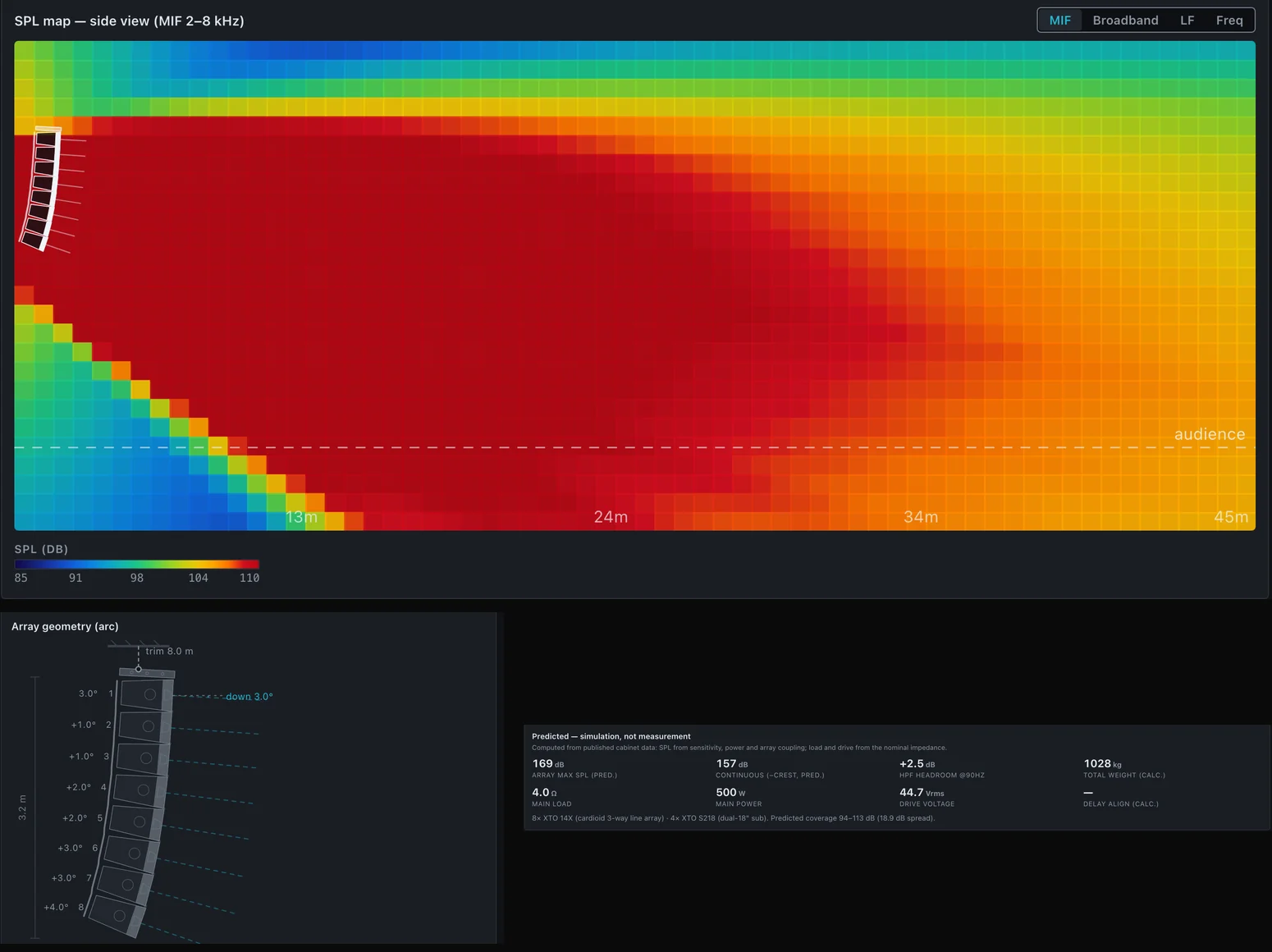Screen dimensions: 1272x952
Task: Click the audience height line label
Action: [1210, 434]
